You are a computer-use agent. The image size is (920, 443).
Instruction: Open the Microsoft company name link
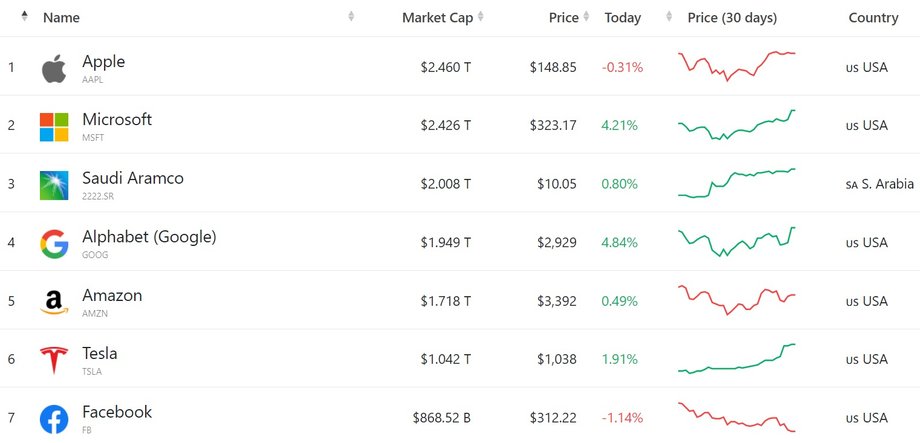[x=117, y=120]
